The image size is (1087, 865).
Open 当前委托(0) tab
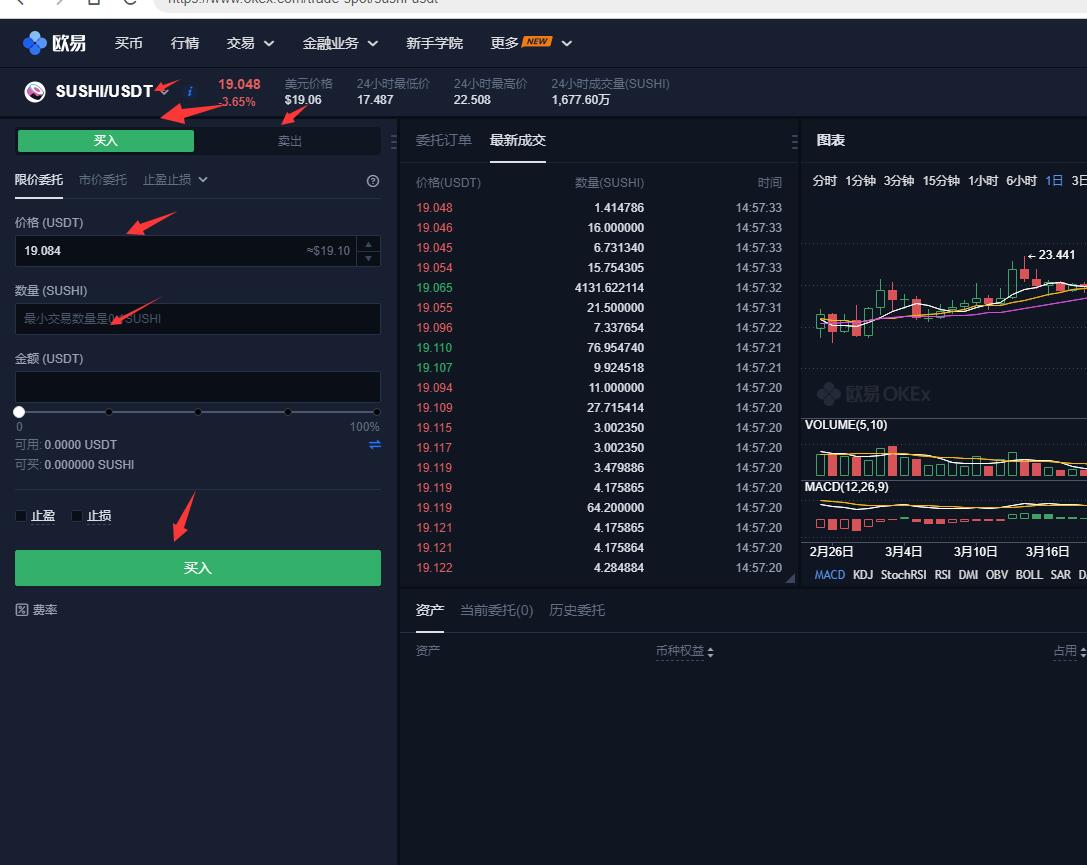(496, 610)
